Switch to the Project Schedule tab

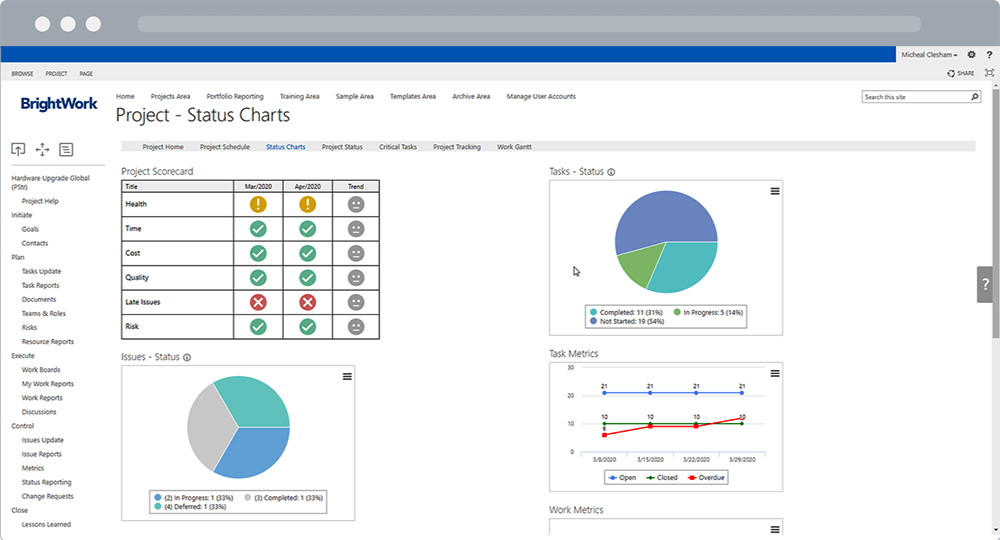(225, 147)
